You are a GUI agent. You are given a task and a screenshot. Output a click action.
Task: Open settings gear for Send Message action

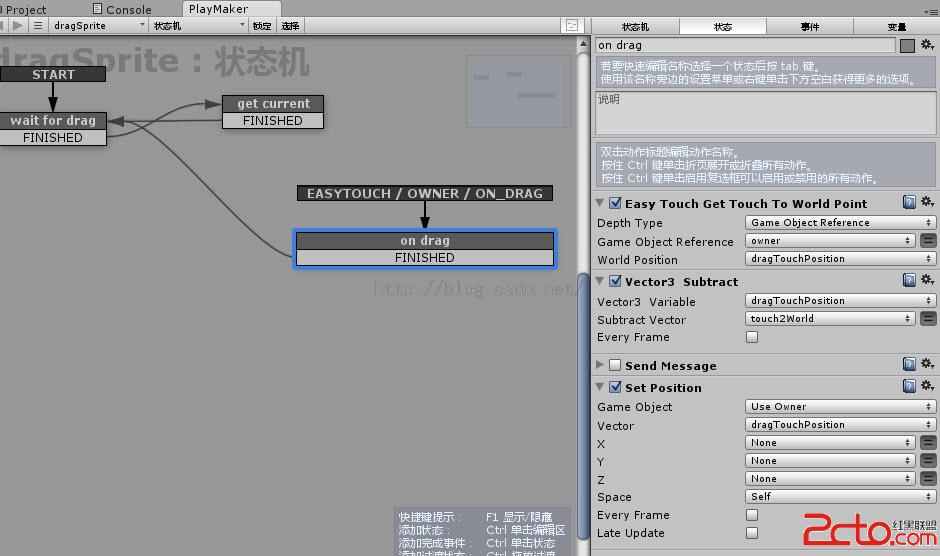pos(927,364)
